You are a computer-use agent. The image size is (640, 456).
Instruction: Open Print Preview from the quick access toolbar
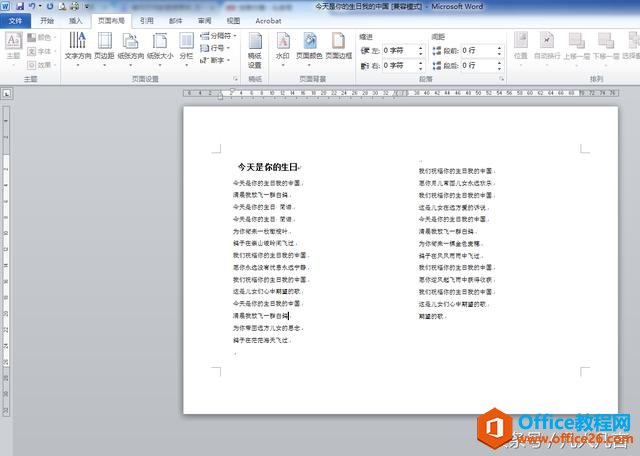point(62,6)
